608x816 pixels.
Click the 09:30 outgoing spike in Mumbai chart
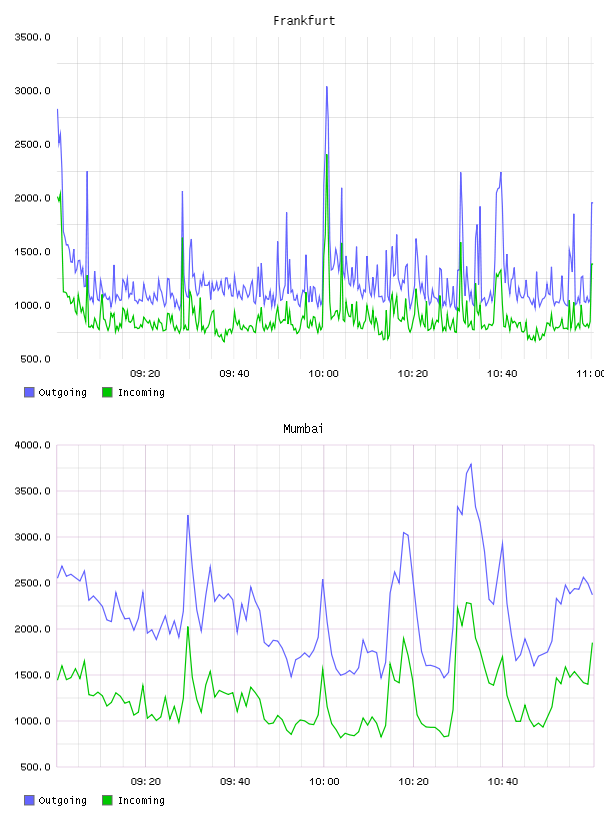tap(188, 516)
